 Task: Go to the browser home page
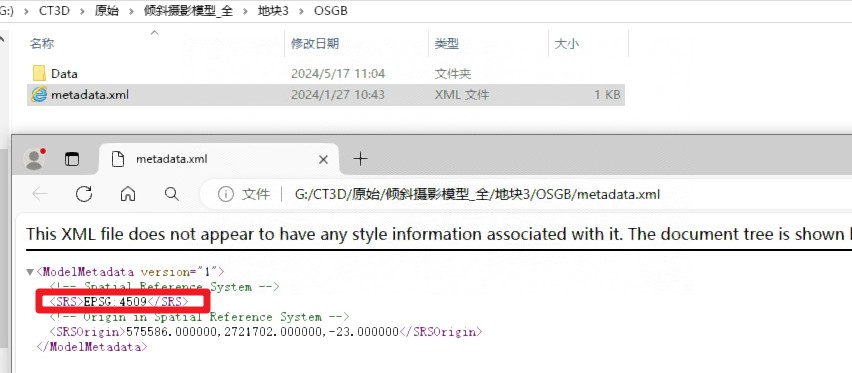coord(128,194)
